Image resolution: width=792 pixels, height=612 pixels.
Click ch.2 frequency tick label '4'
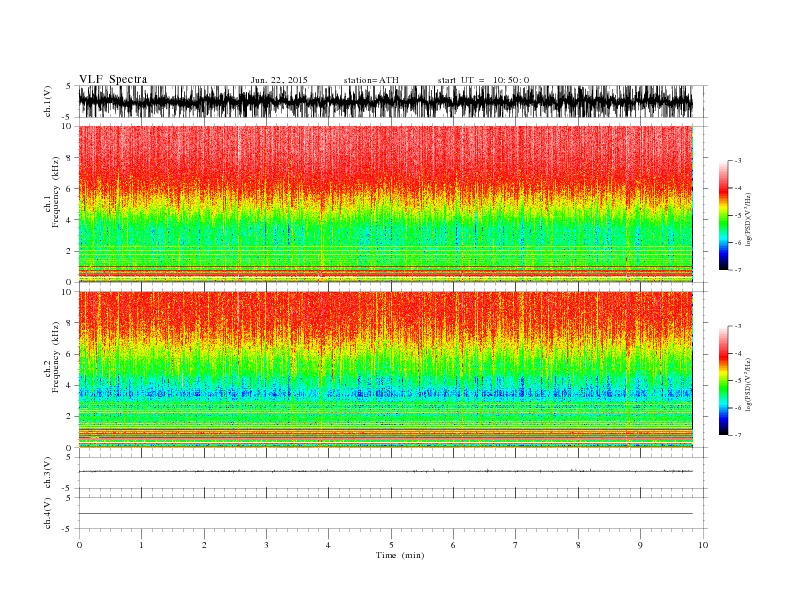tap(69, 386)
